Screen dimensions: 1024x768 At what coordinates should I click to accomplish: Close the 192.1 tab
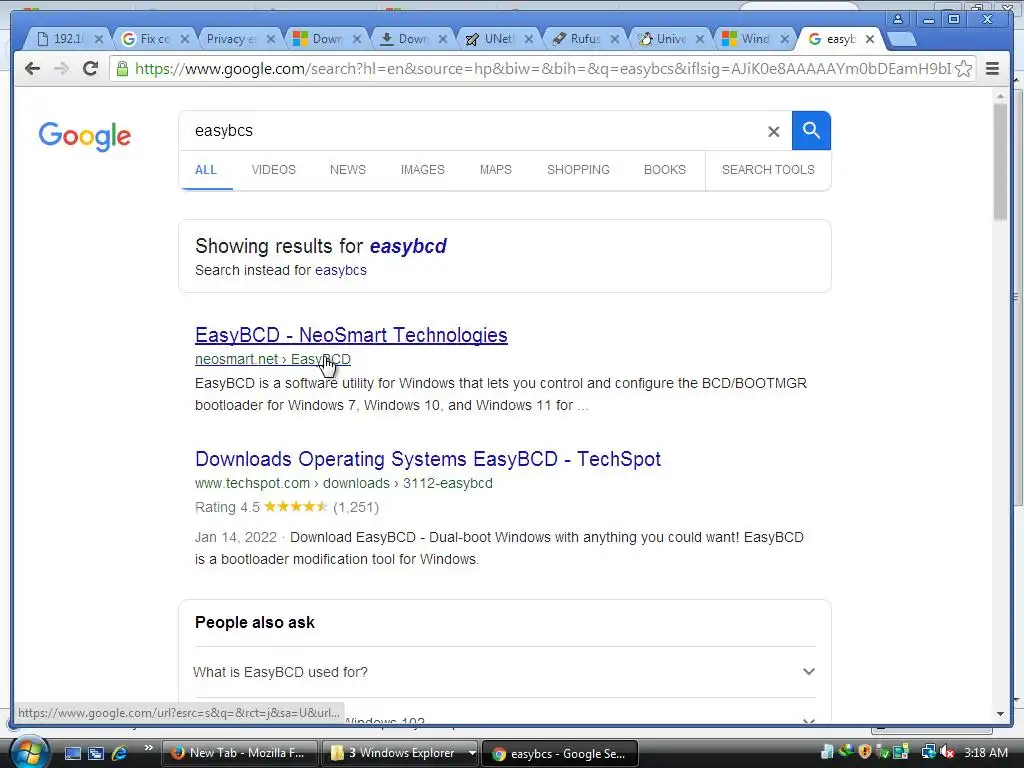99,39
